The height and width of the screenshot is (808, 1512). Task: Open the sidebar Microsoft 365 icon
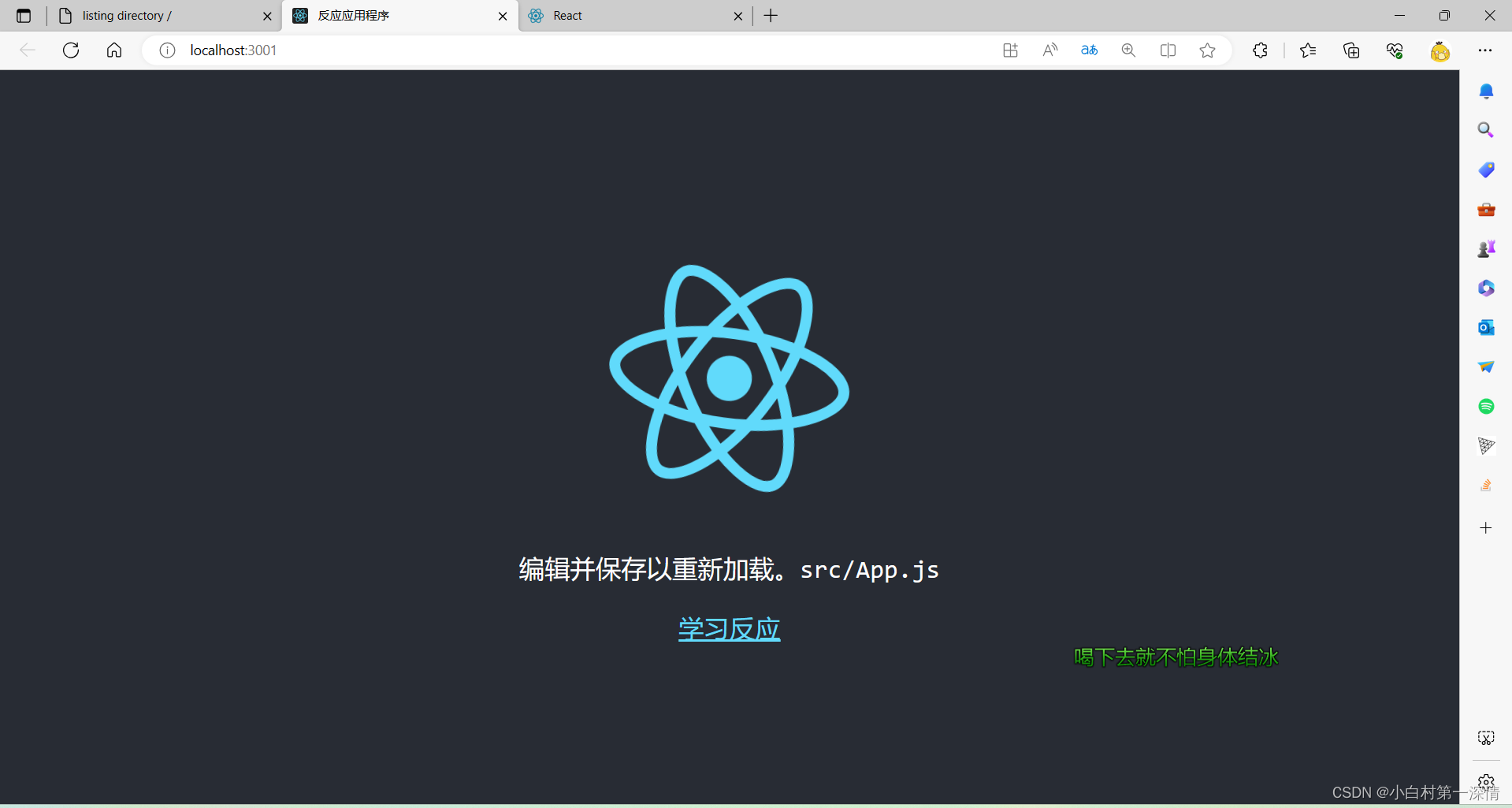[x=1486, y=288]
